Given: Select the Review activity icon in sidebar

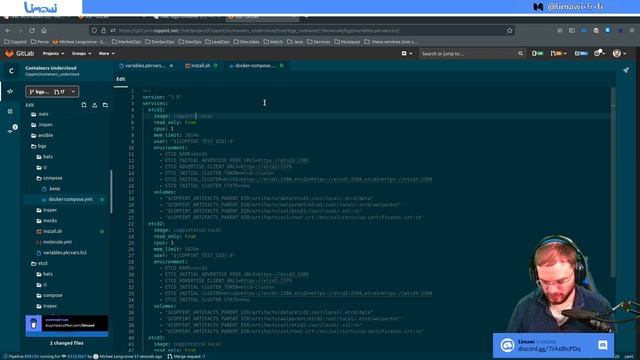Looking at the screenshot, I should pos(10,111).
